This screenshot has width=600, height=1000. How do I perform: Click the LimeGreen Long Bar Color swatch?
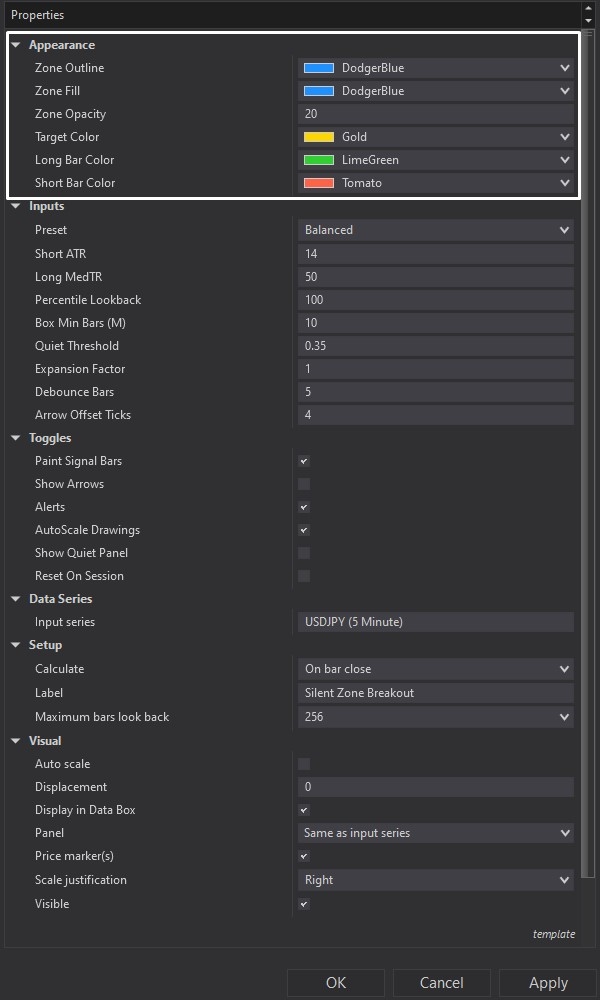(x=318, y=160)
